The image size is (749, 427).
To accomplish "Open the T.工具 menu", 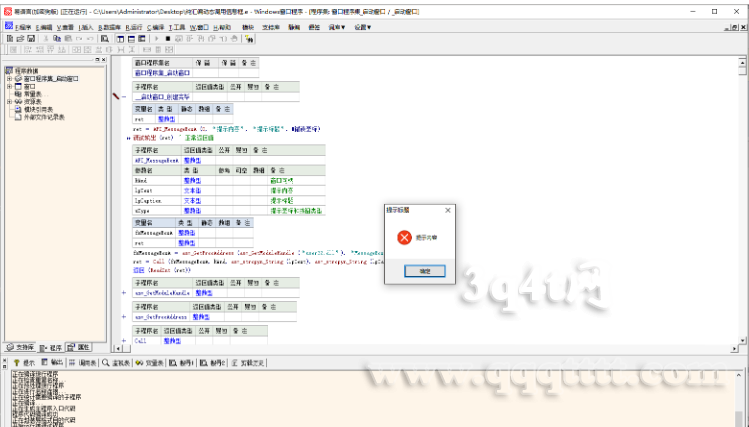I will [177, 27].
